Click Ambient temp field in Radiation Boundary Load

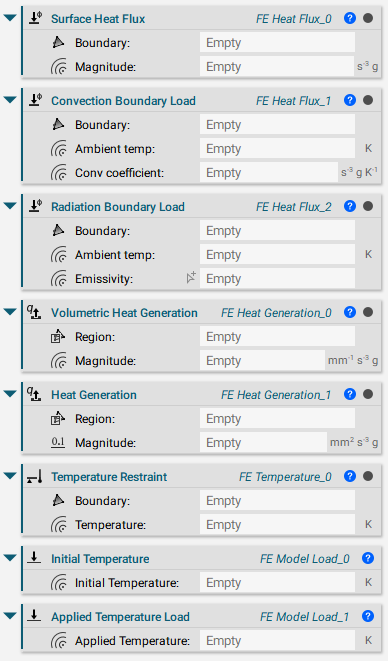[x=277, y=255]
